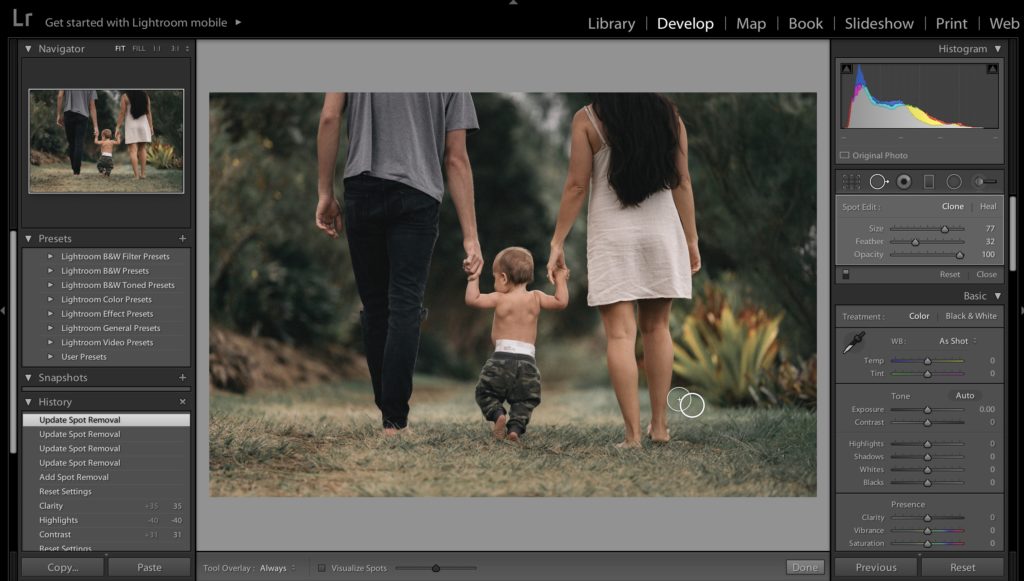Screen dimensions: 1024x581
Task: Collapse the Histogram panel
Action: pyautogui.click(x=998, y=48)
